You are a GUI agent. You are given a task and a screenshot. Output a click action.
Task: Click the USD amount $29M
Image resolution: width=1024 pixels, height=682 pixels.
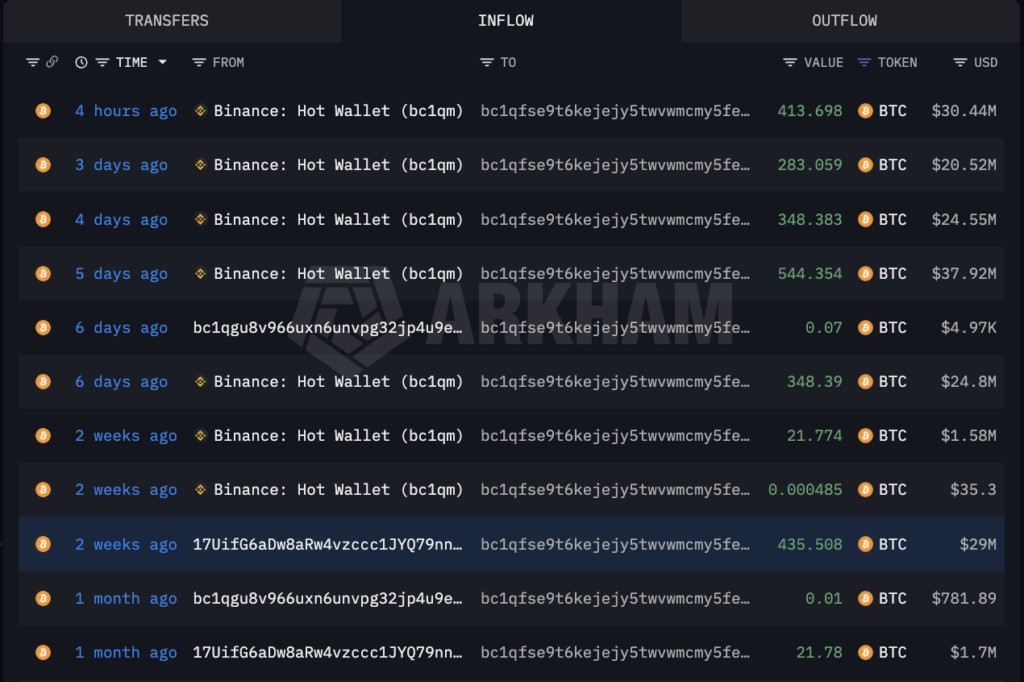click(978, 544)
